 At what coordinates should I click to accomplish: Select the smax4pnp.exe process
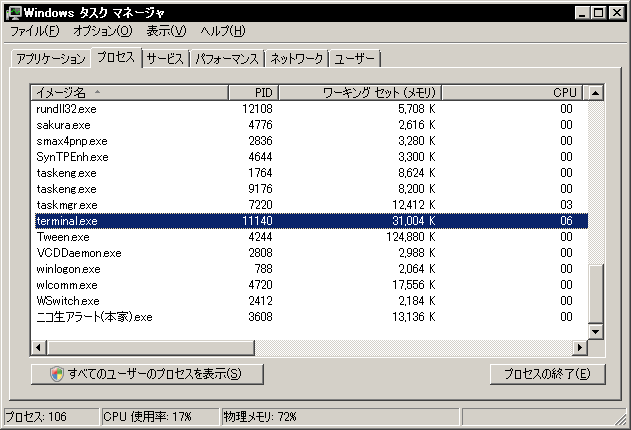pyautogui.click(x=311, y=141)
